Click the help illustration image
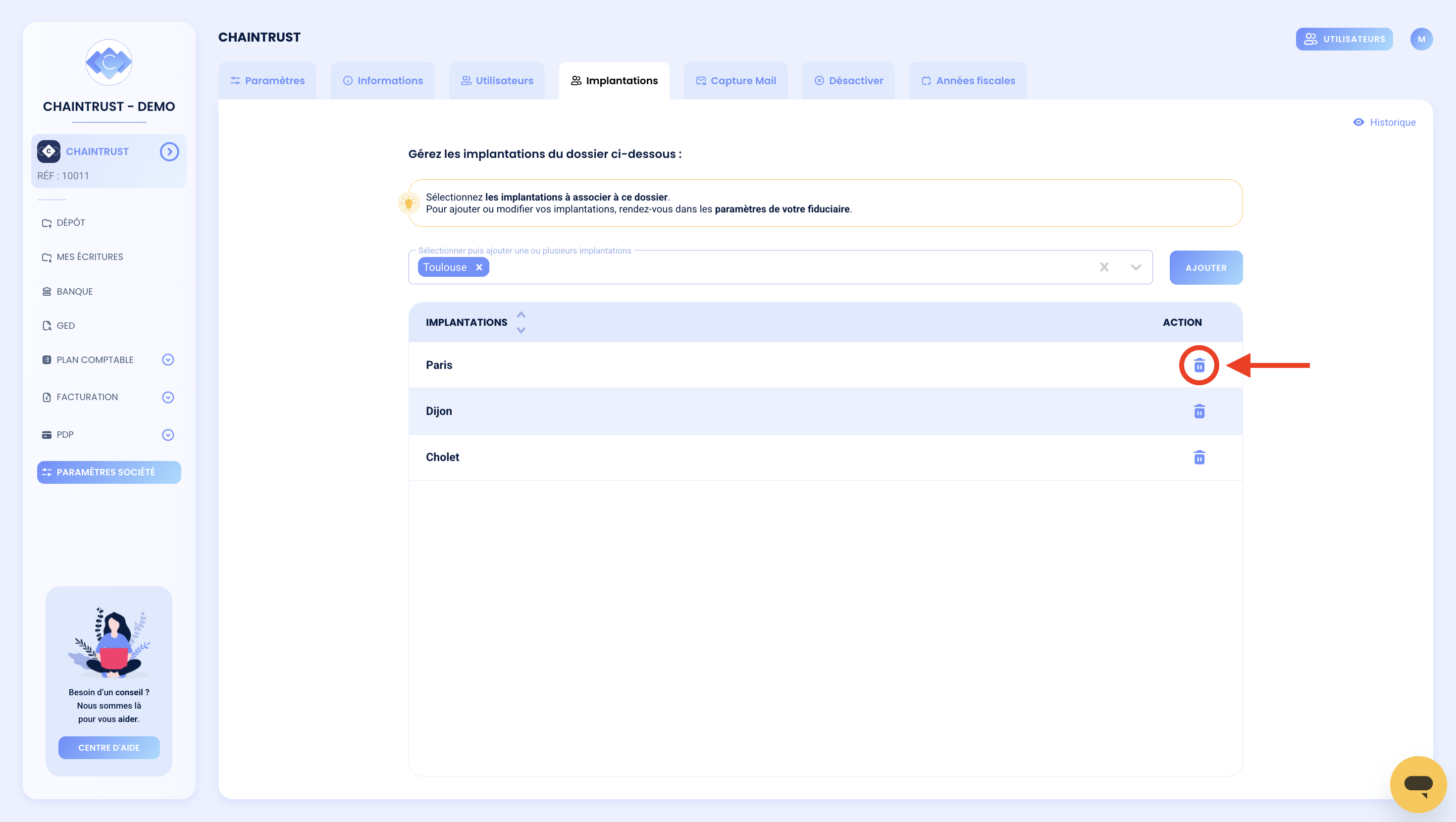The image size is (1456, 822). click(108, 642)
